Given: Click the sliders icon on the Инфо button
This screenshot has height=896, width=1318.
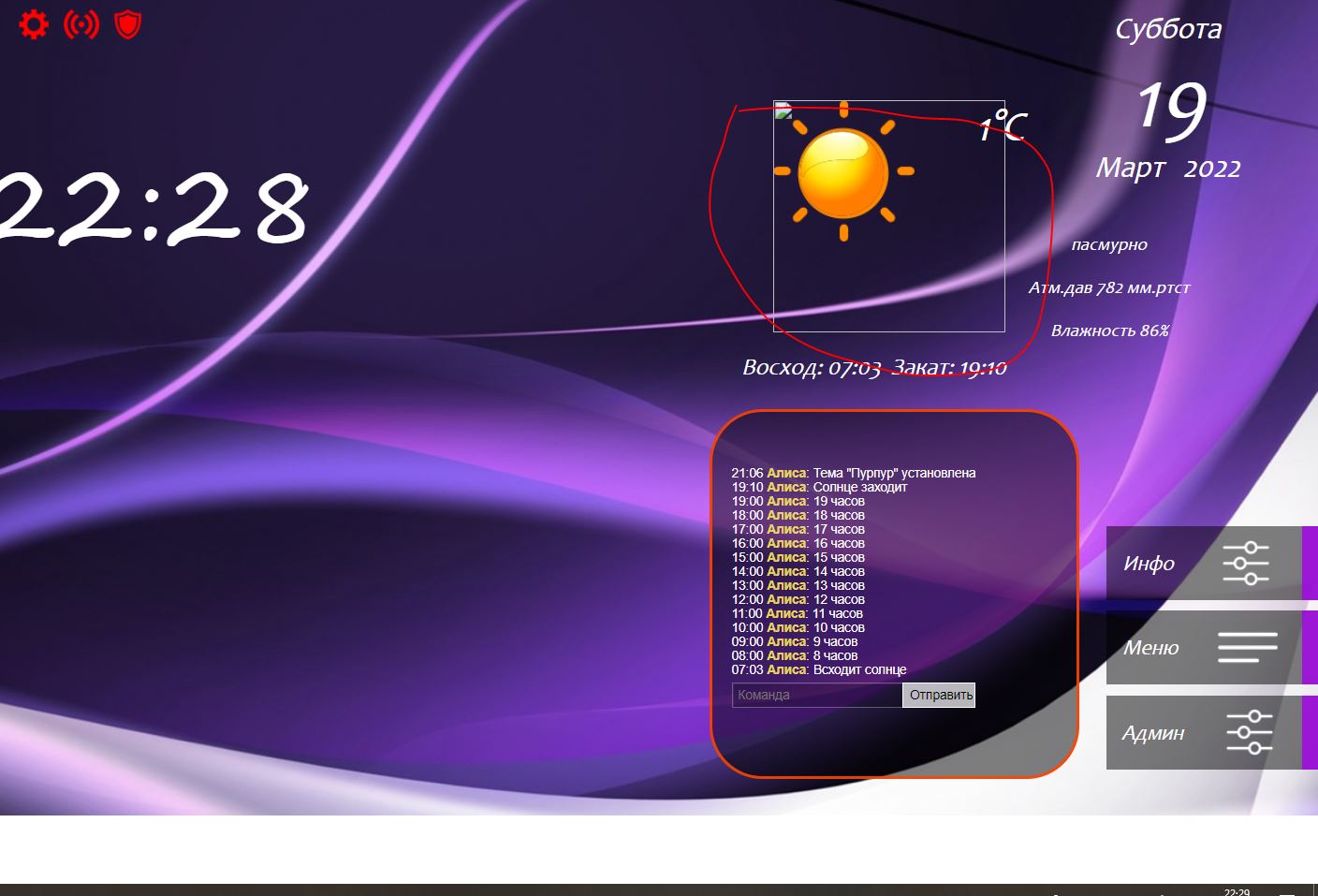Looking at the screenshot, I should point(1246,563).
